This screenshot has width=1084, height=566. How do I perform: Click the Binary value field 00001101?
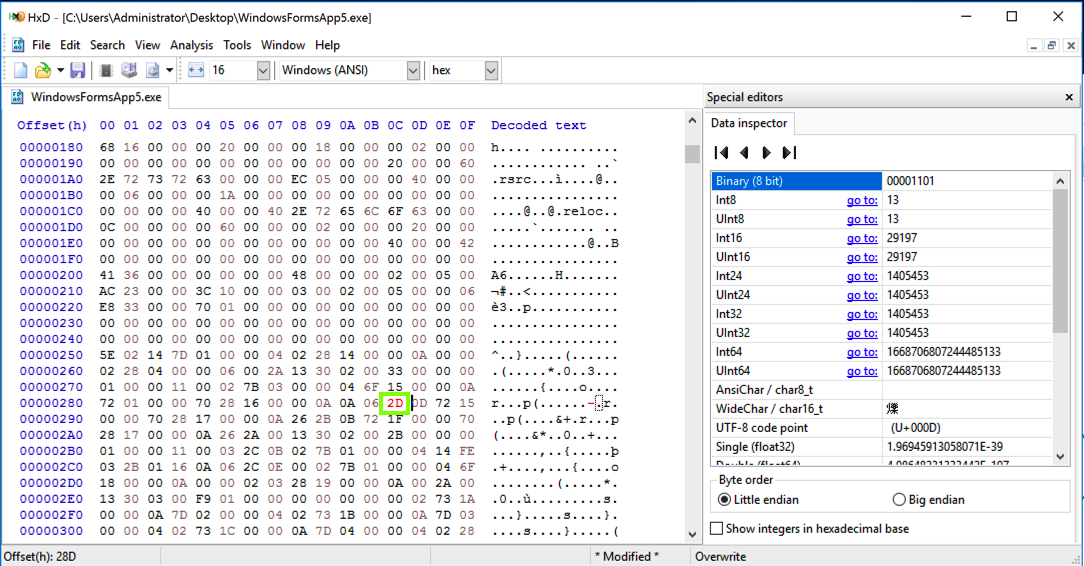pyautogui.click(x=966, y=181)
